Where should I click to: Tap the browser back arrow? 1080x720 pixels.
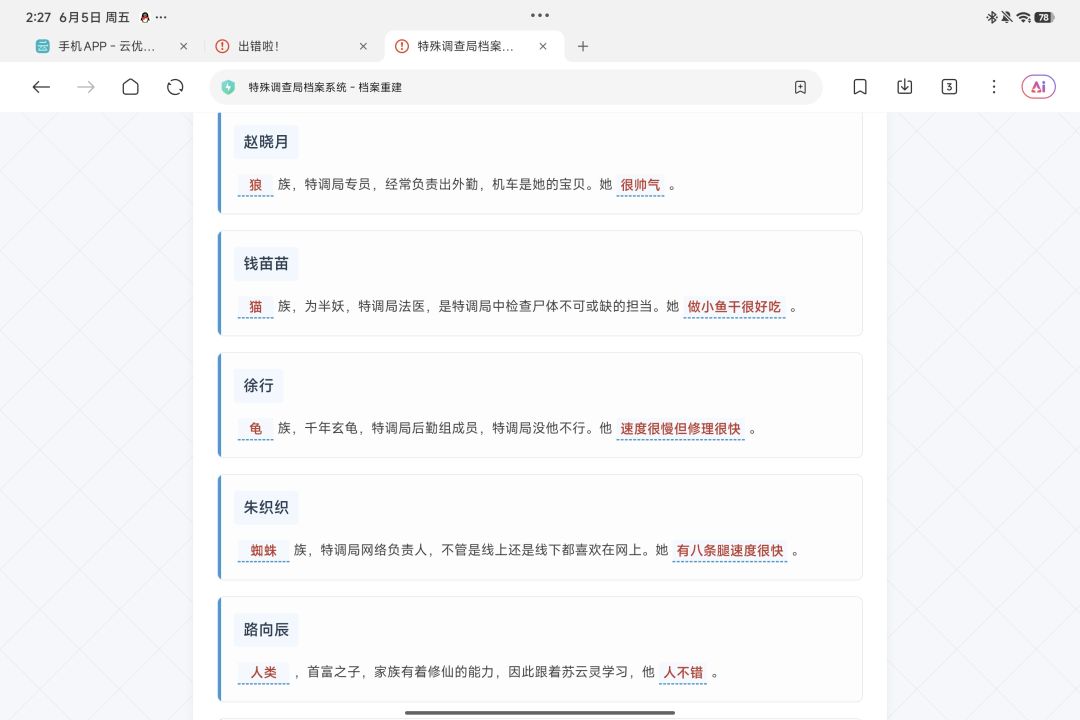[x=41, y=87]
